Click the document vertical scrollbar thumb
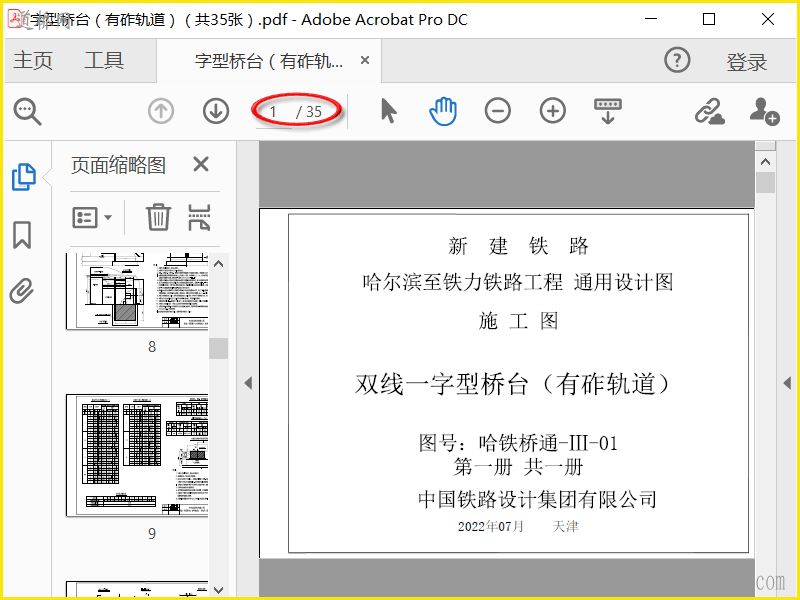 tap(765, 183)
